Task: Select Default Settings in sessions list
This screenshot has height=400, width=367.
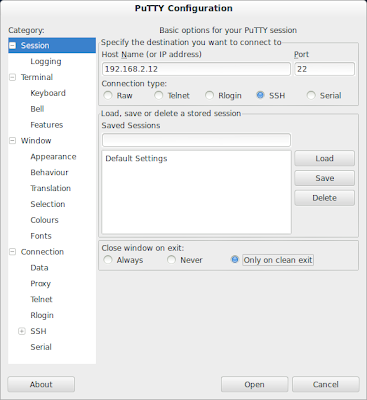Action: coord(136,158)
